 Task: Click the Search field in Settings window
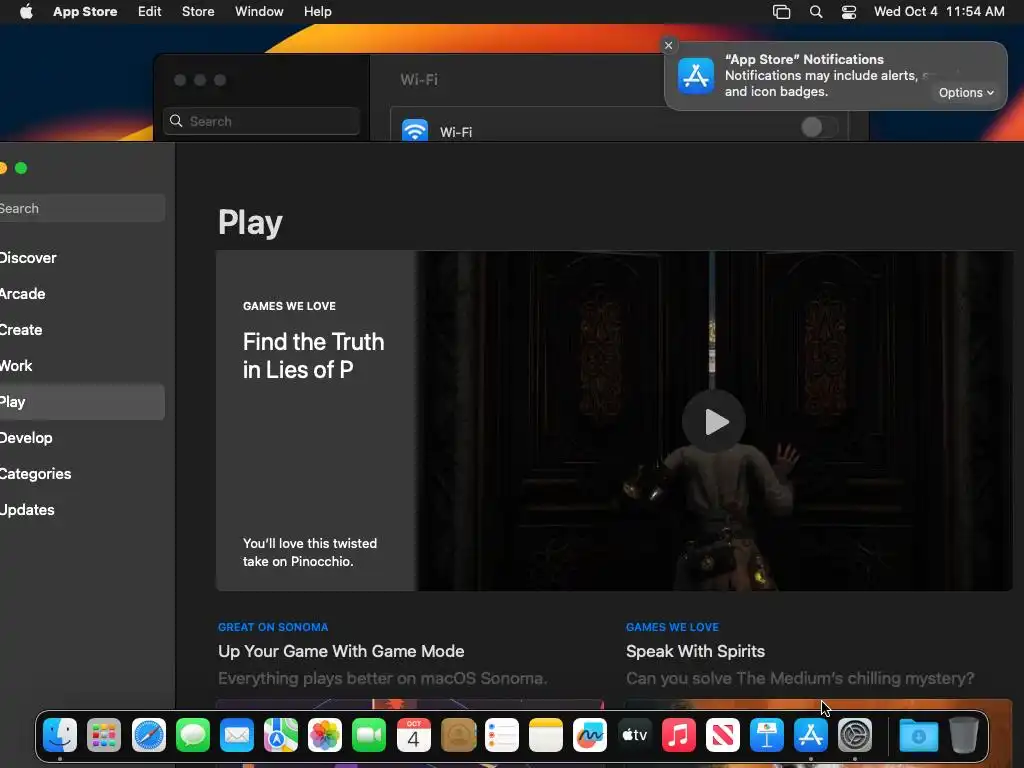tap(261, 121)
